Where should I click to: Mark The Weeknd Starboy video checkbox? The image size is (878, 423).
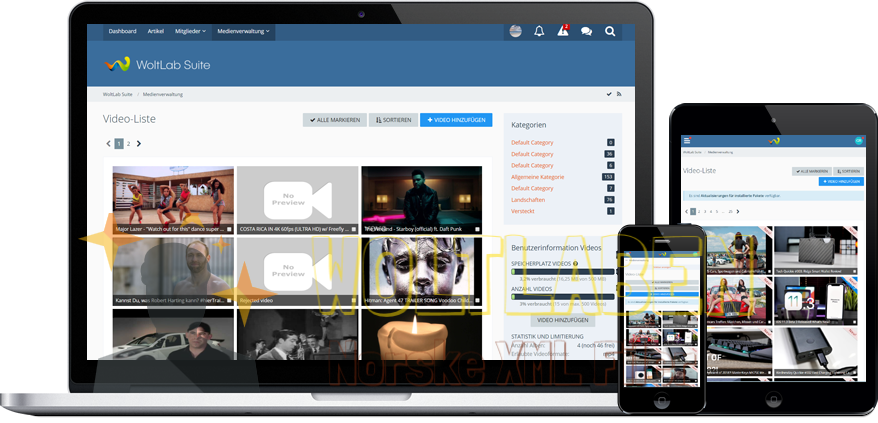pyautogui.click(x=477, y=229)
